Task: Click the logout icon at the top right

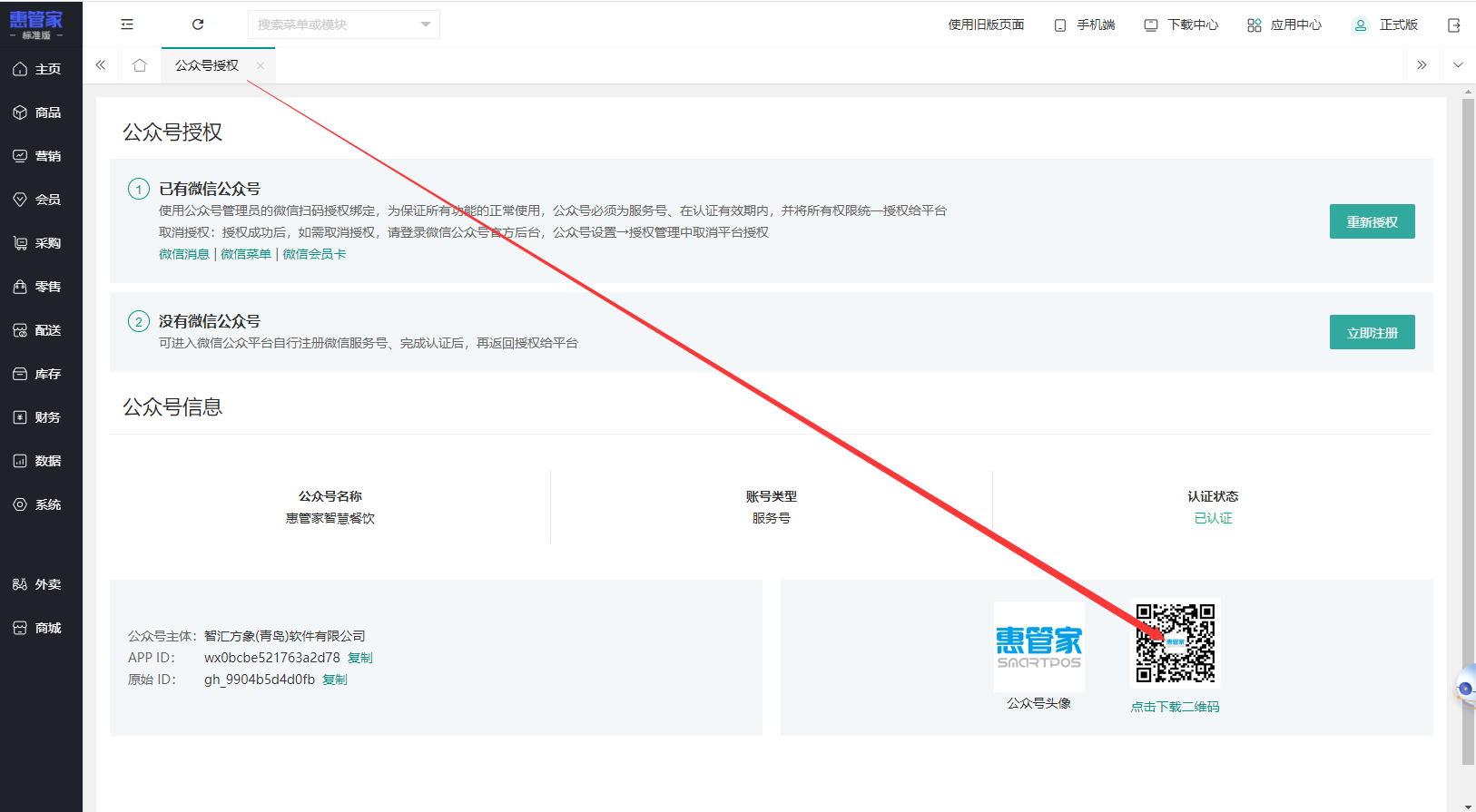Action: 1453,25
